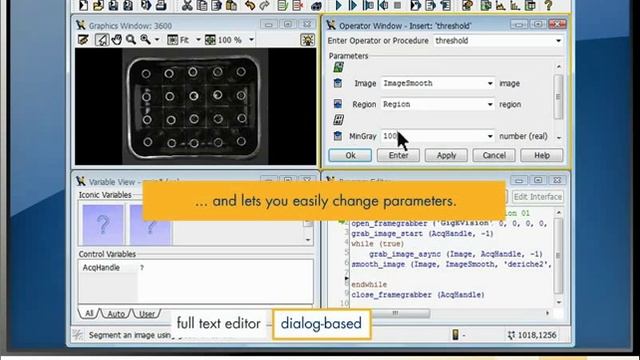Click the green iconic input parameters icon

pyautogui.click(x=338, y=67)
